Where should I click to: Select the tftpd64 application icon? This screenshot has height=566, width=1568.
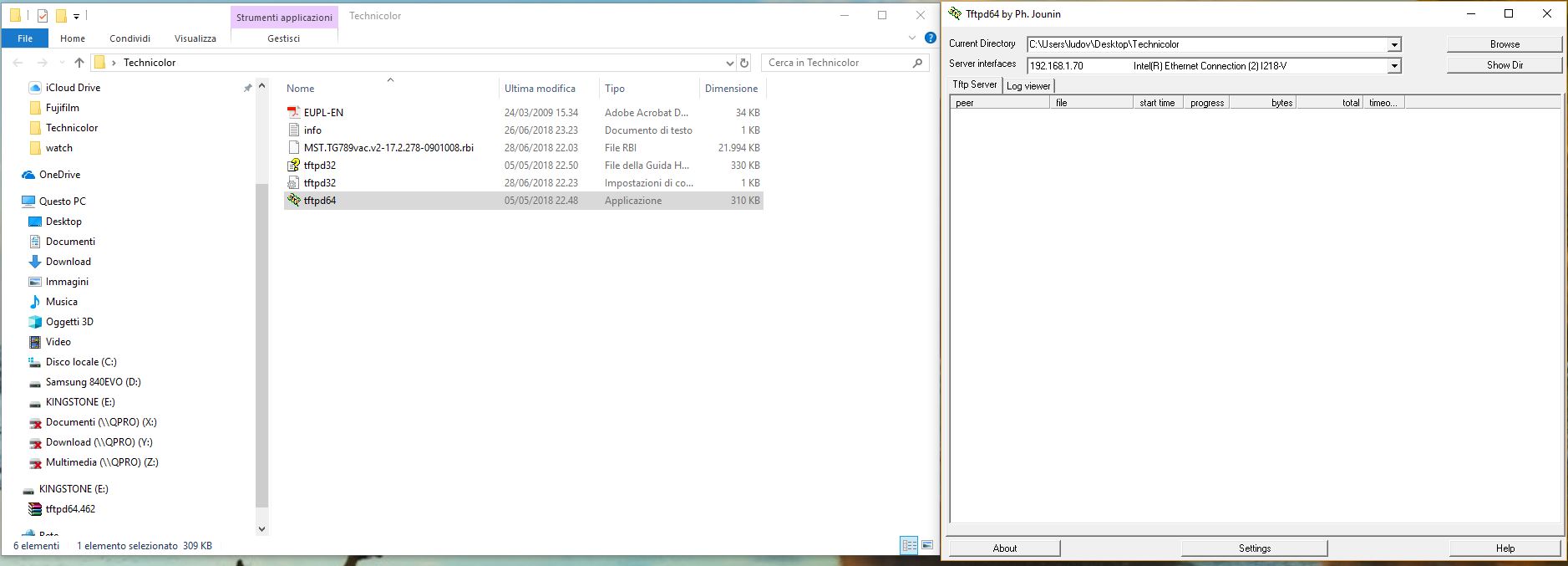[293, 200]
